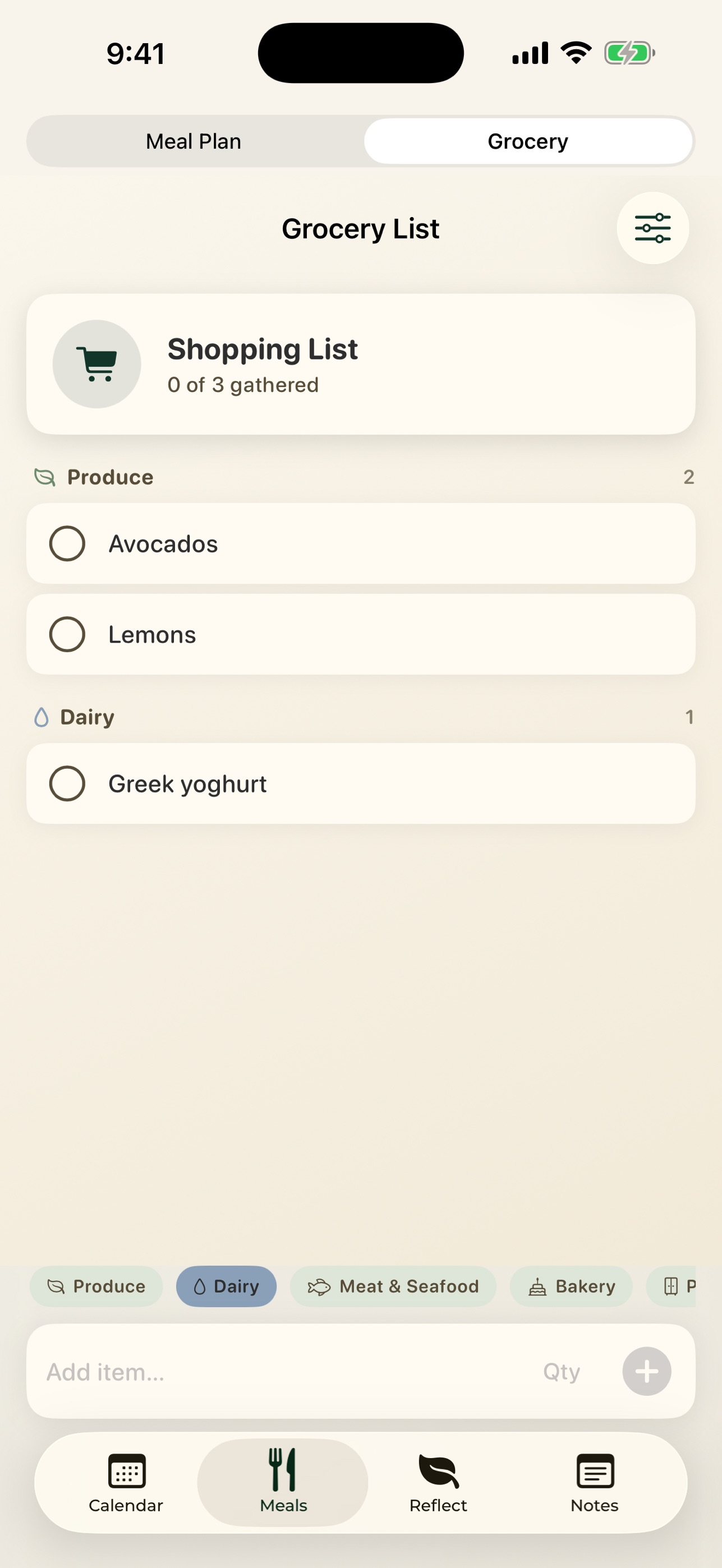This screenshot has height=1568, width=722.
Task: Choose the Meat & Seafood category chip
Action: click(x=393, y=1286)
